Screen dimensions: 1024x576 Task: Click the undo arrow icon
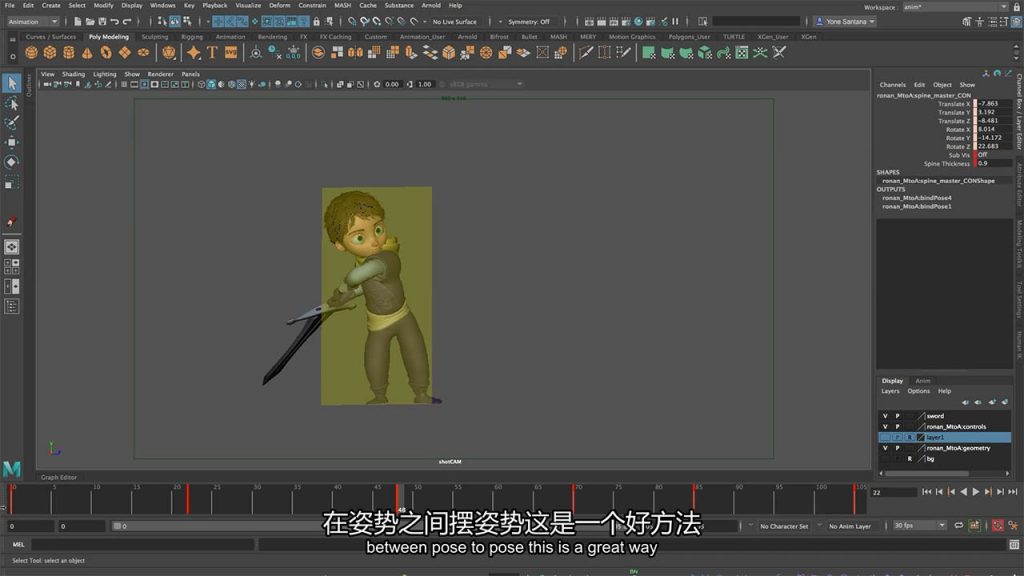114,22
